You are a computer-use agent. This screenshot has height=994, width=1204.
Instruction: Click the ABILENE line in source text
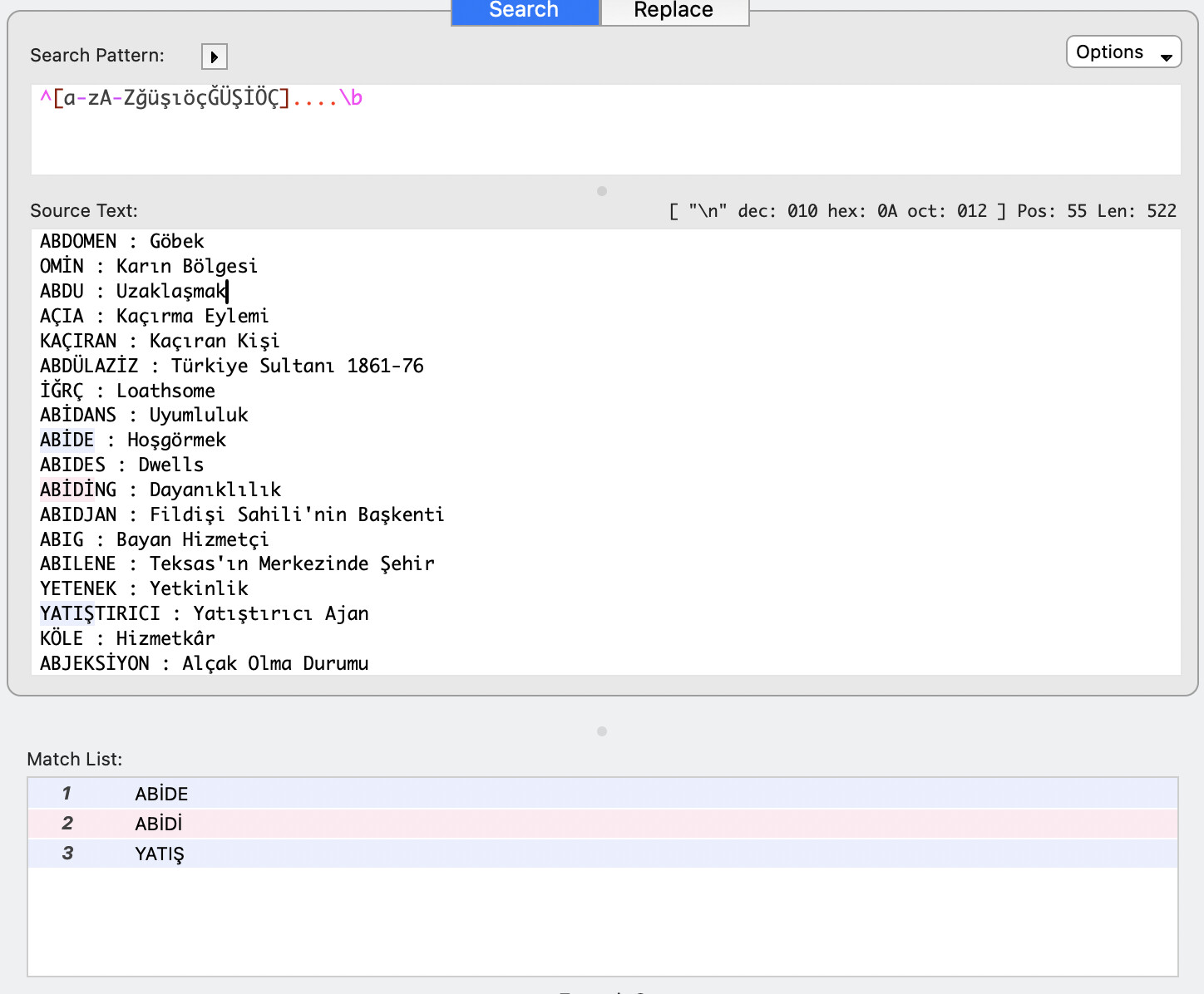[x=236, y=563]
